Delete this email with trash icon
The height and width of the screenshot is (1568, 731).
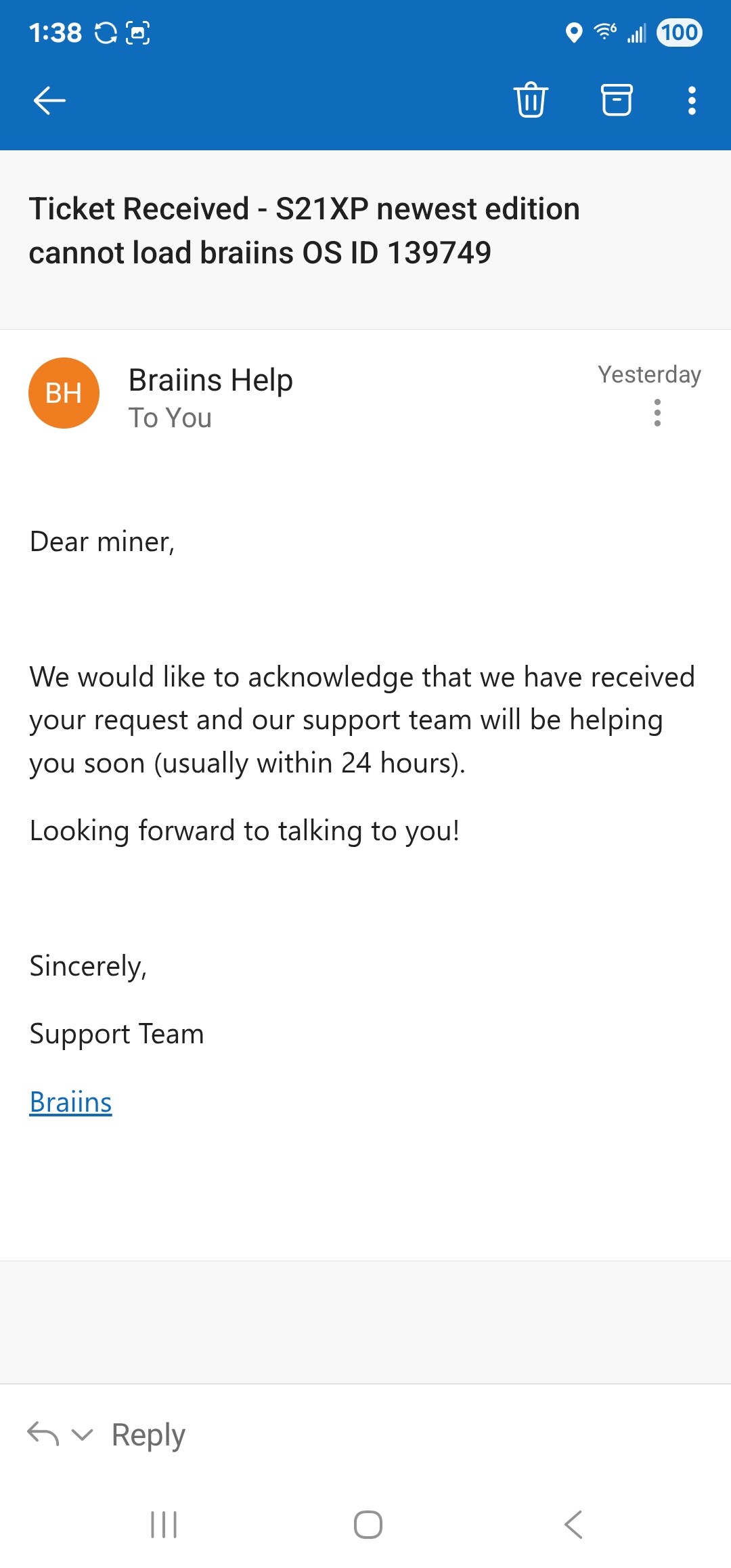click(x=531, y=100)
